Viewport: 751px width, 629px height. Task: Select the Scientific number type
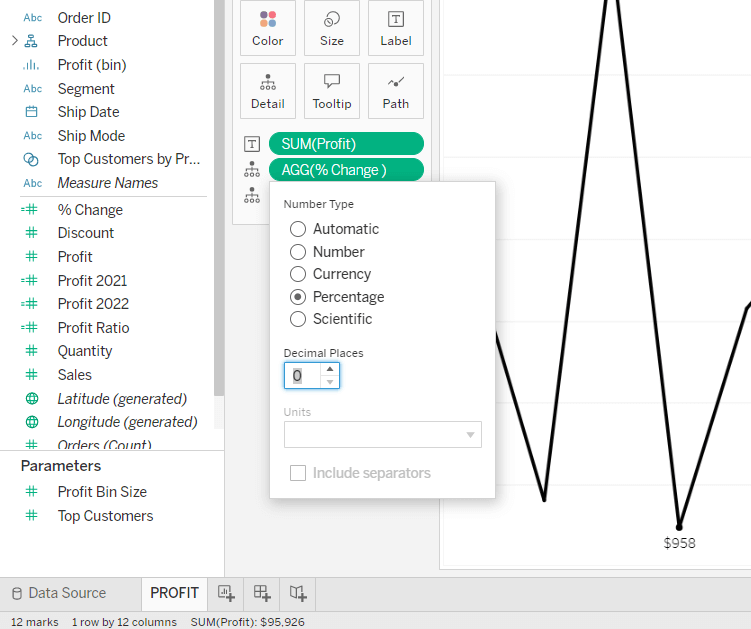point(298,319)
